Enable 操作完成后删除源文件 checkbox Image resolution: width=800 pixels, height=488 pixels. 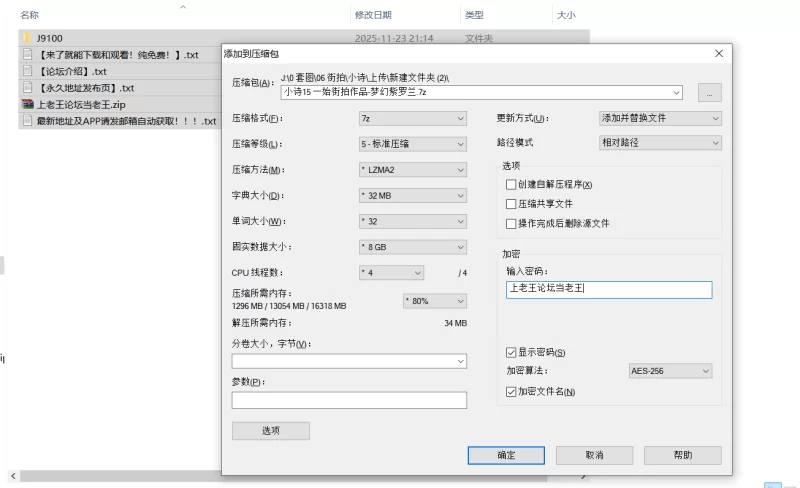[512, 223]
